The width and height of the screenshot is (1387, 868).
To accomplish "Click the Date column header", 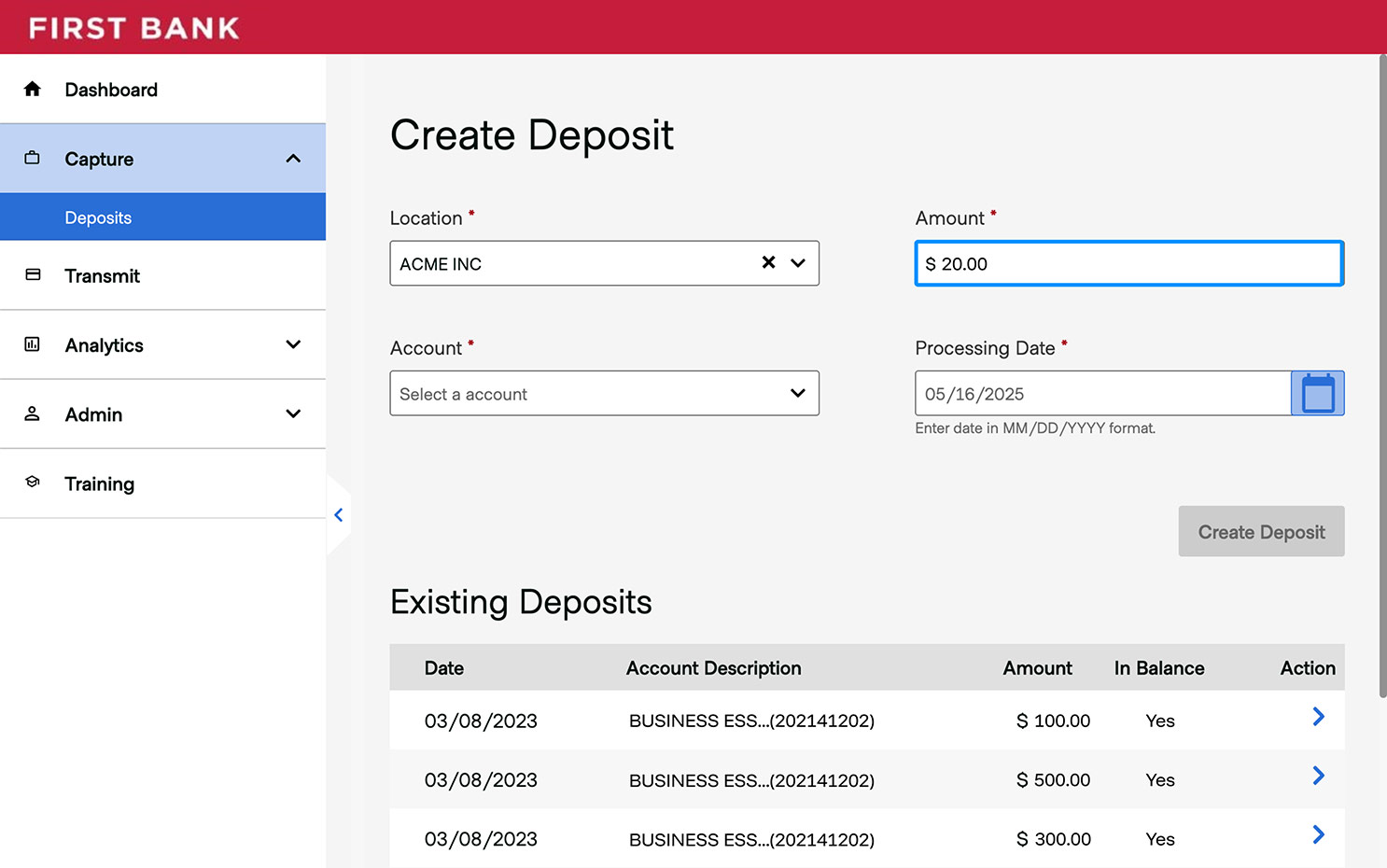I will click(444, 668).
